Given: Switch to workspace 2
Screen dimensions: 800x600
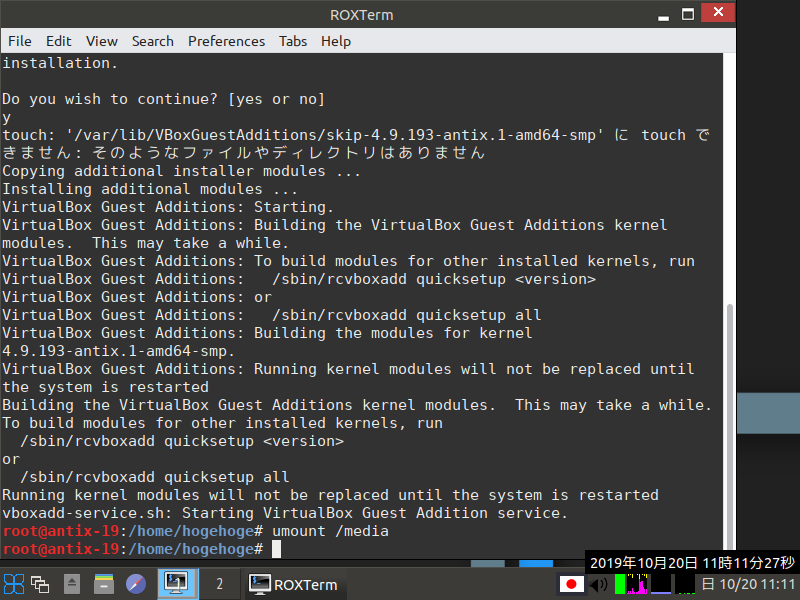Looking at the screenshot, I should [219, 584].
